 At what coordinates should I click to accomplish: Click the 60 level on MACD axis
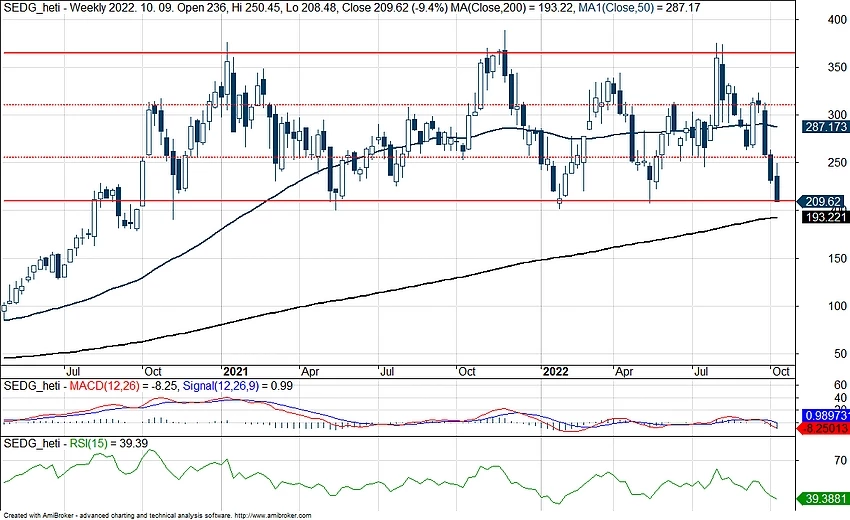[840, 385]
